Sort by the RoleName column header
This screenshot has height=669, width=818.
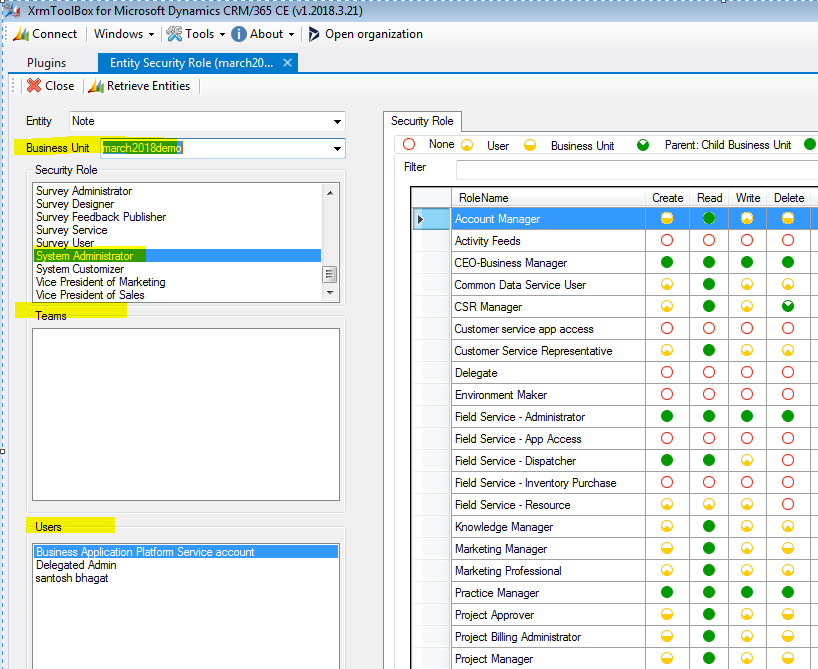click(x=548, y=198)
